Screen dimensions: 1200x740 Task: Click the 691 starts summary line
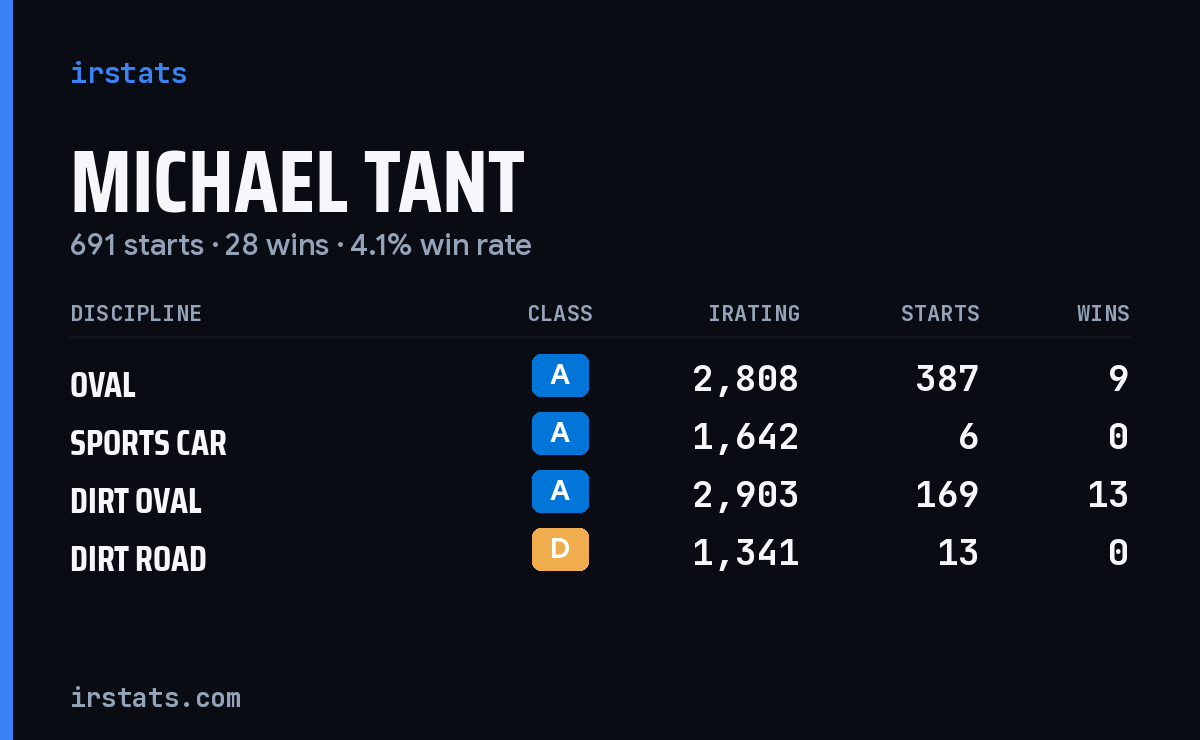[300, 245]
